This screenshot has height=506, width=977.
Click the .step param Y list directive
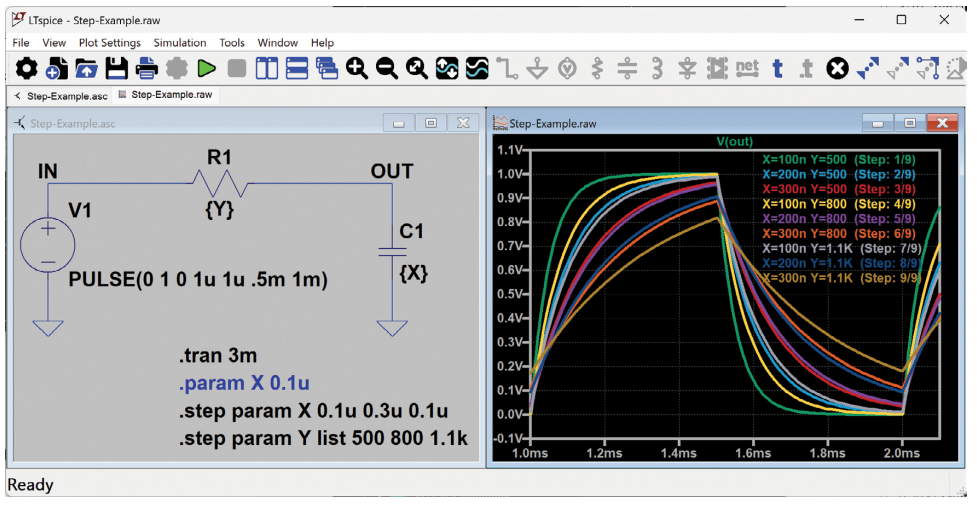click(x=323, y=439)
